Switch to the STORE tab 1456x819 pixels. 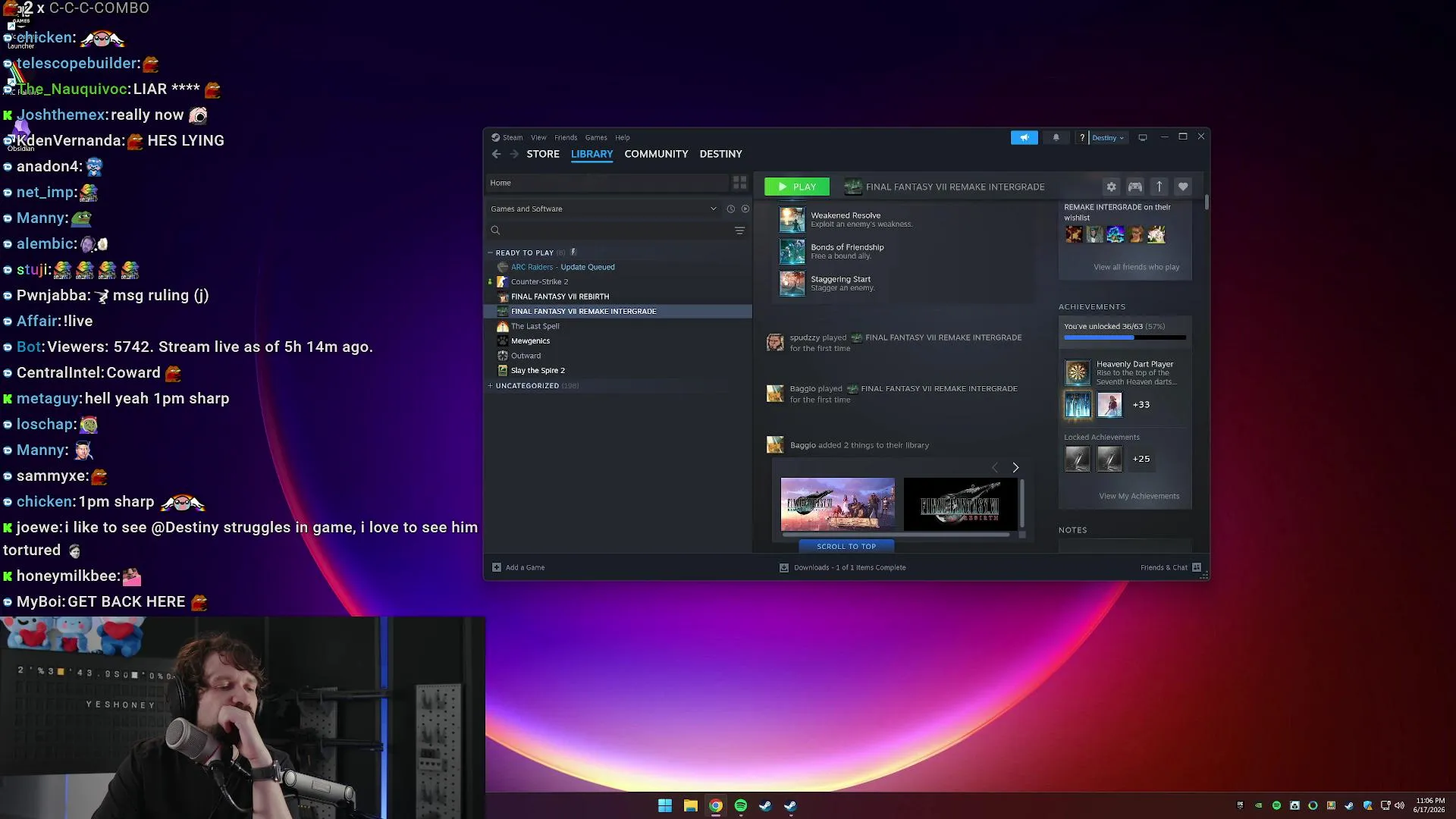[543, 154]
